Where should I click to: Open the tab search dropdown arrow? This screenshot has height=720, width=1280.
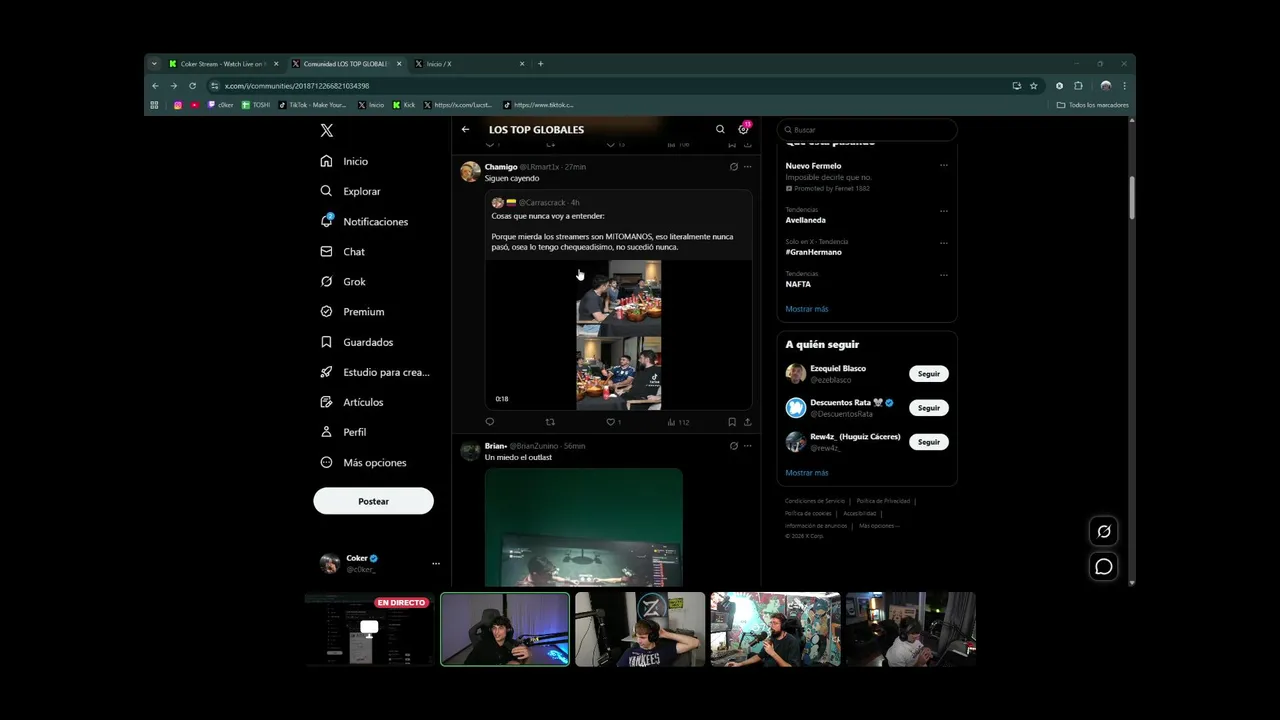pyautogui.click(x=154, y=64)
